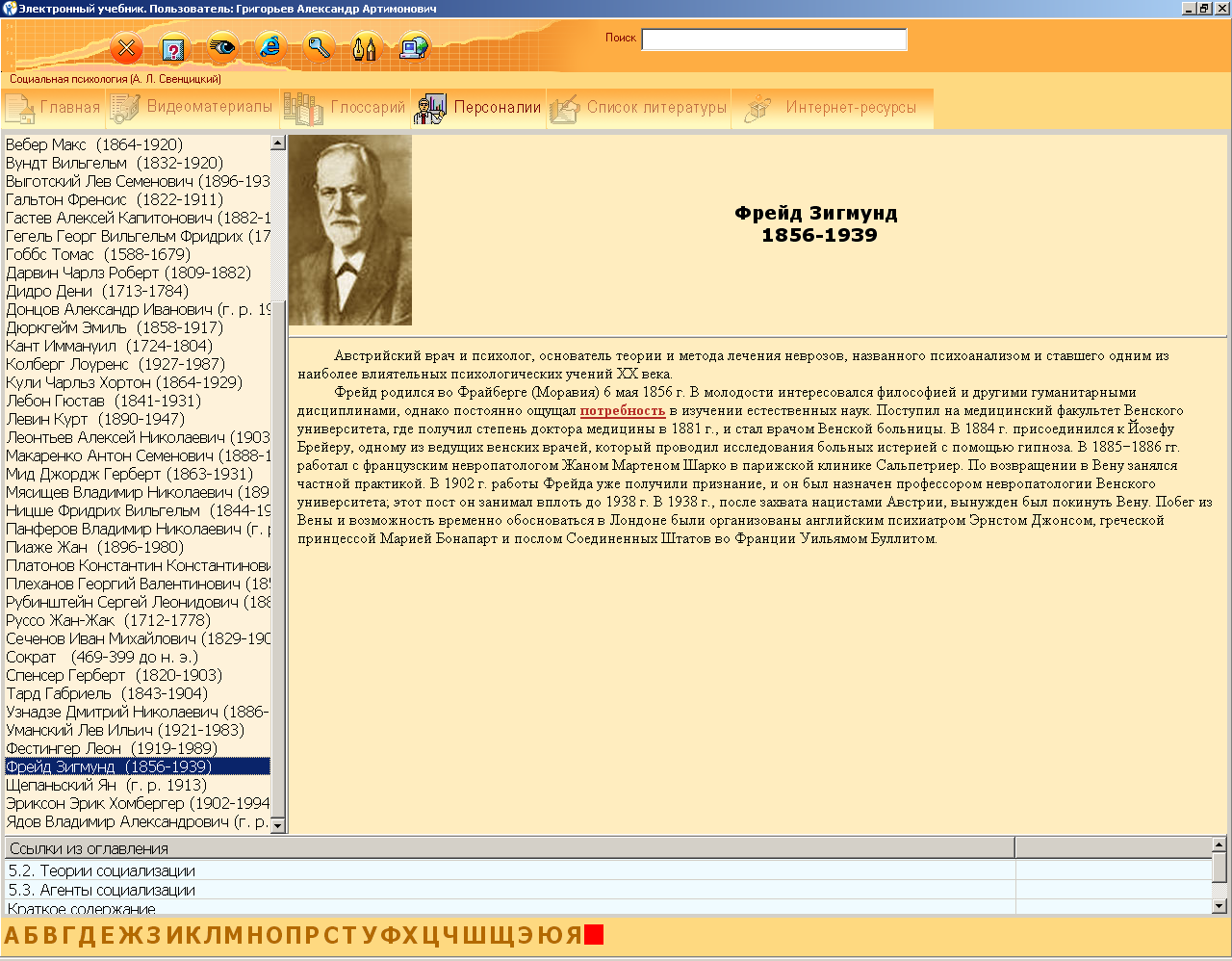Filter persons by letter Д
Viewport: 1232px width, 961px height.
87,935
